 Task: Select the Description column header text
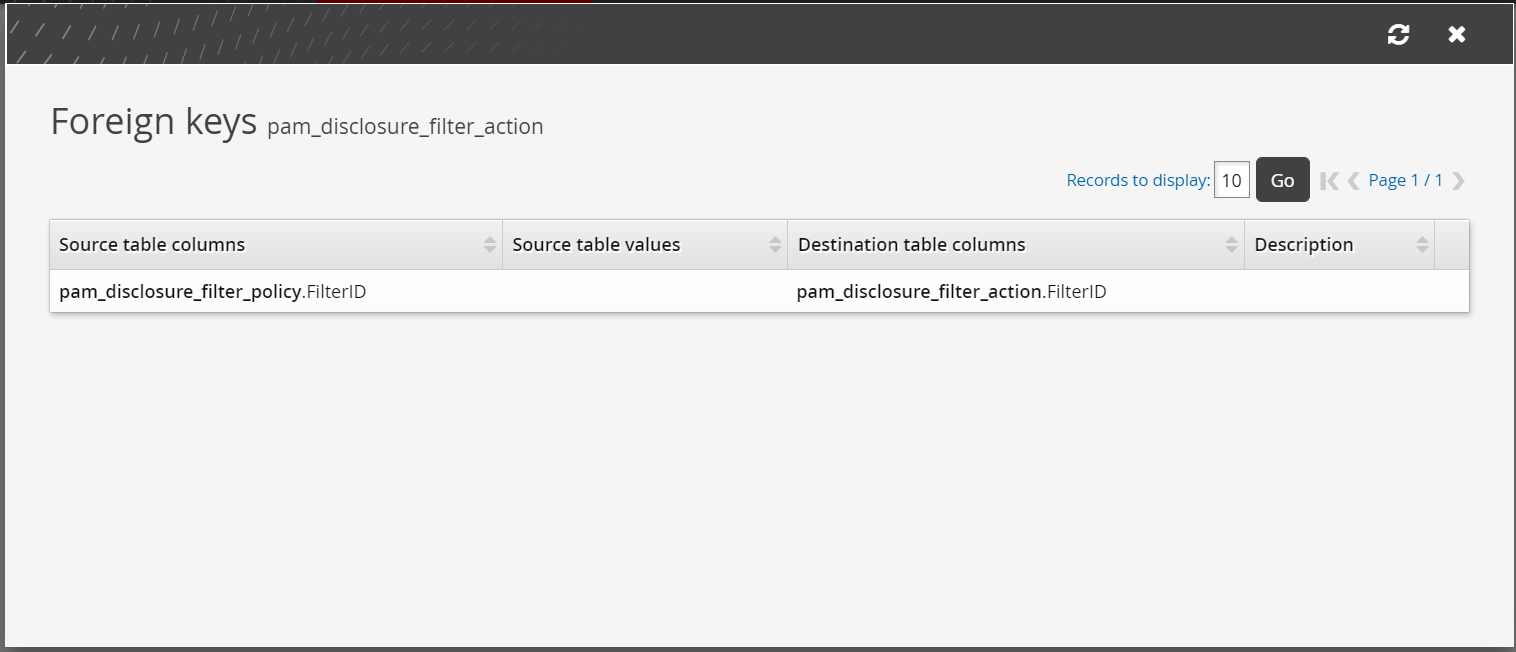[x=1303, y=245]
